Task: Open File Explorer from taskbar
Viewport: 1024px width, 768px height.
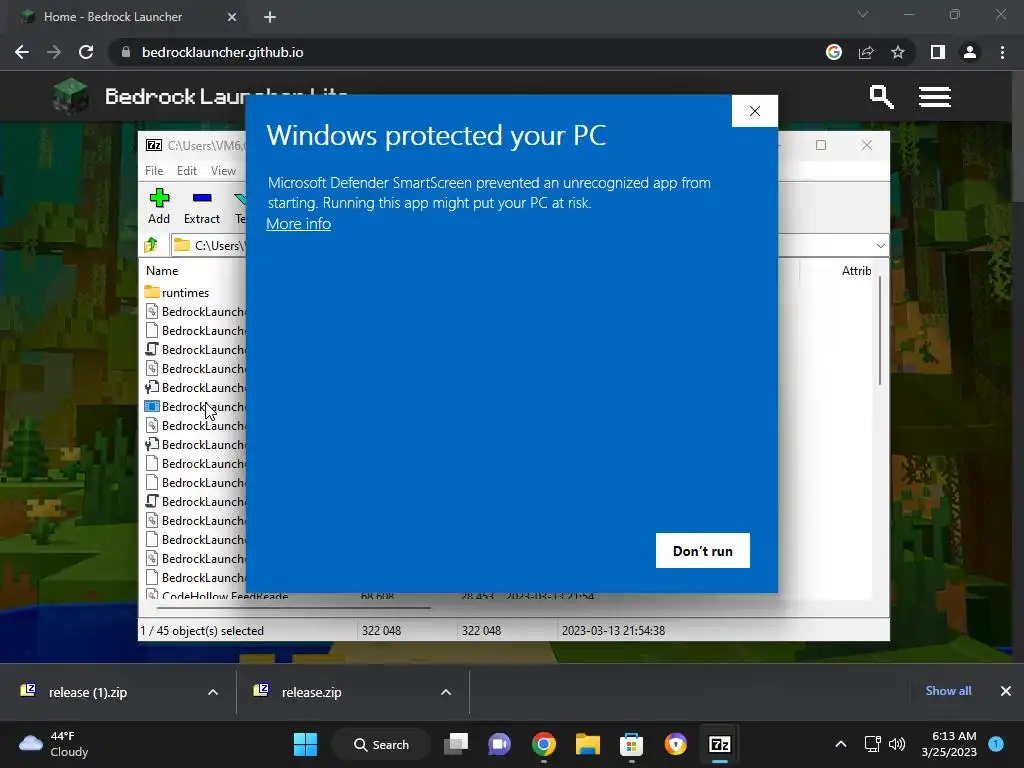Action: pos(588,744)
